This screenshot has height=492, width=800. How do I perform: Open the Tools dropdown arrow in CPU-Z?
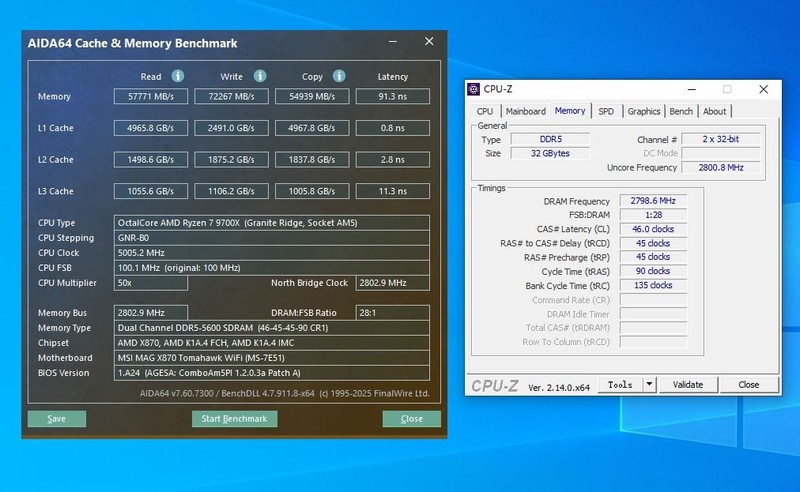(649, 384)
